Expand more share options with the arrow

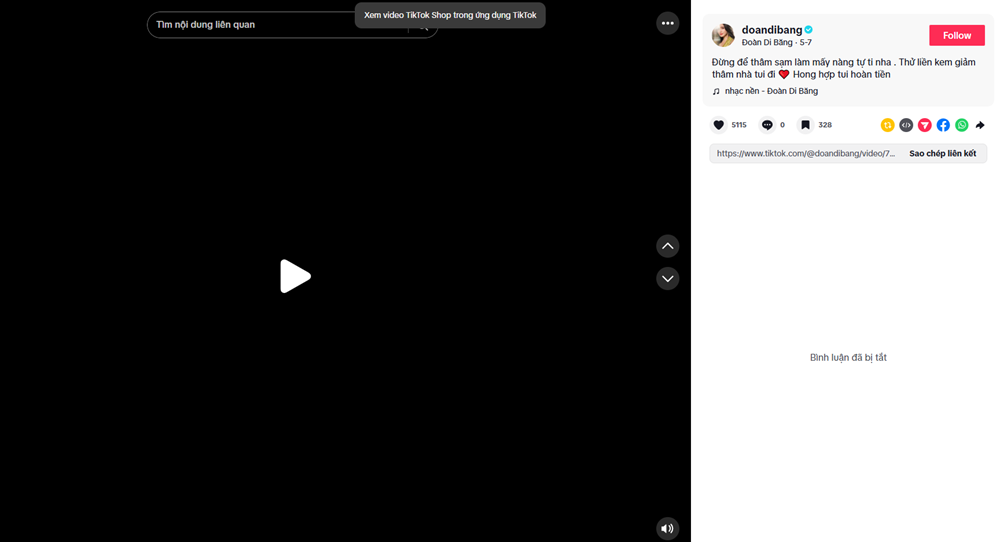[x=980, y=125]
